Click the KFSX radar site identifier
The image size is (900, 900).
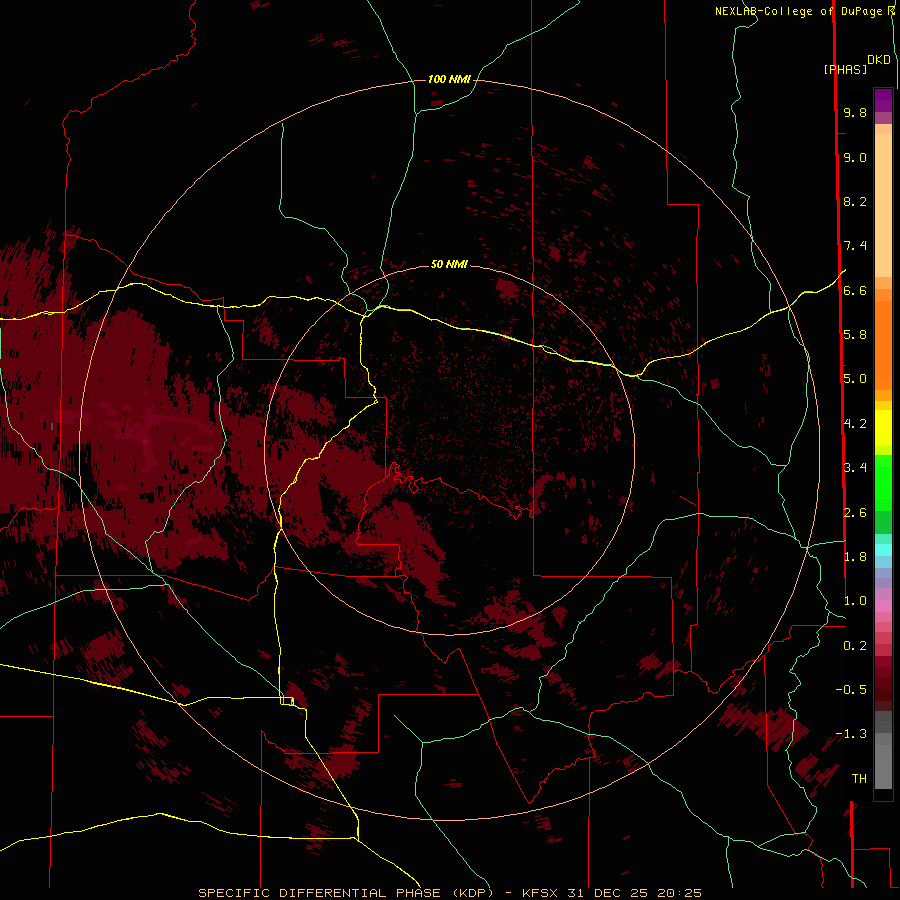click(x=542, y=893)
